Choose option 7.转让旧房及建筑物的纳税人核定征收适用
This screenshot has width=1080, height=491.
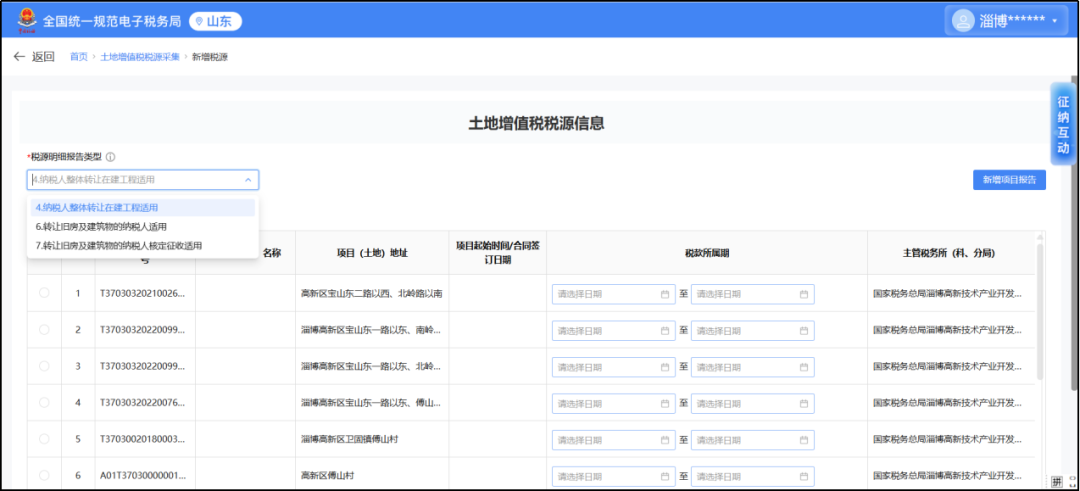click(118, 245)
